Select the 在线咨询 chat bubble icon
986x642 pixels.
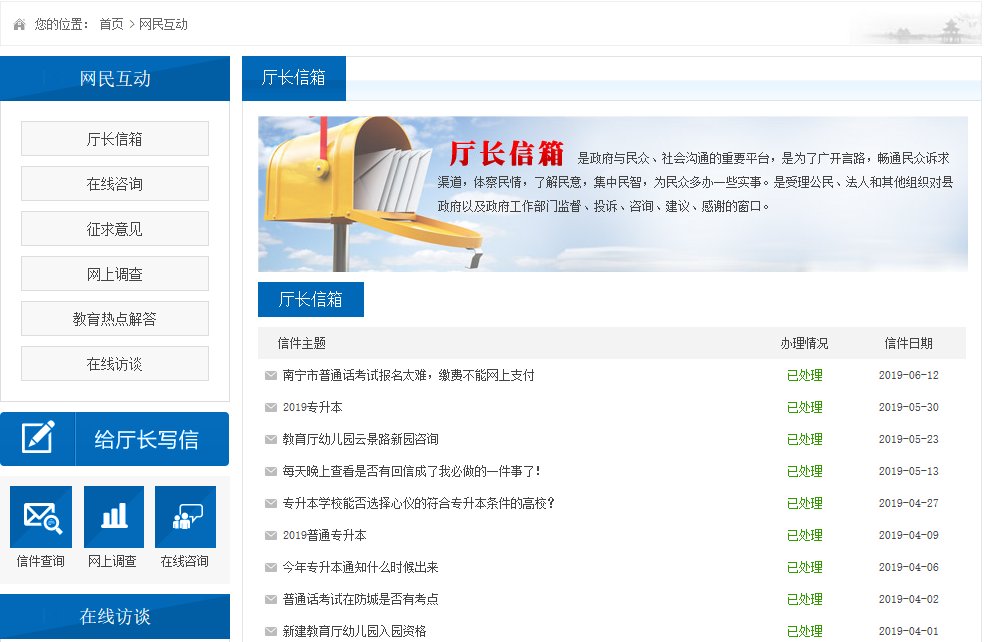tap(186, 515)
